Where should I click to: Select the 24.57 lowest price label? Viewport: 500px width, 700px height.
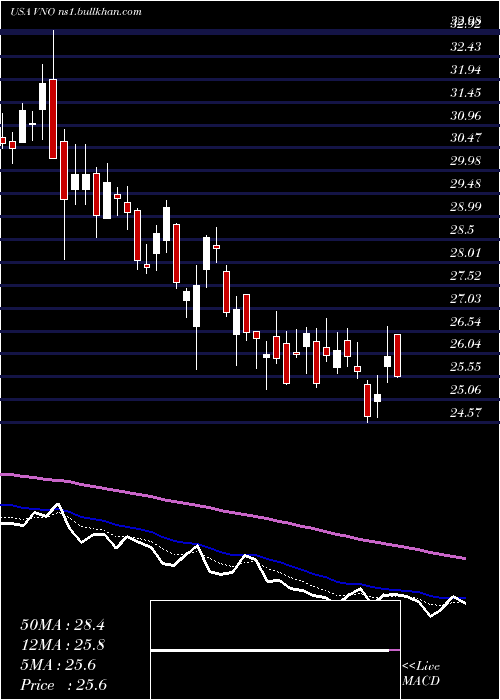(466, 412)
